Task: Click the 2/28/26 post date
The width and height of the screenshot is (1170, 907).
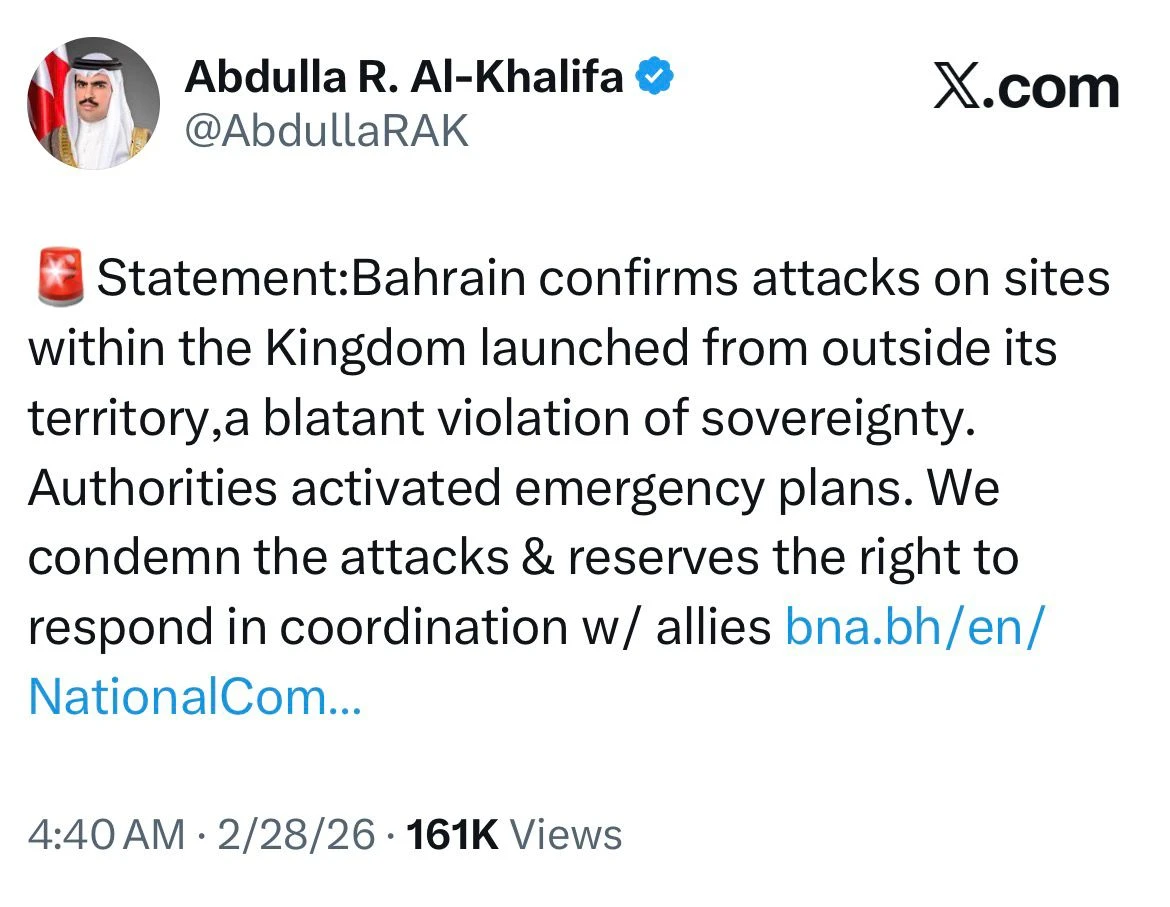Action: tap(296, 834)
